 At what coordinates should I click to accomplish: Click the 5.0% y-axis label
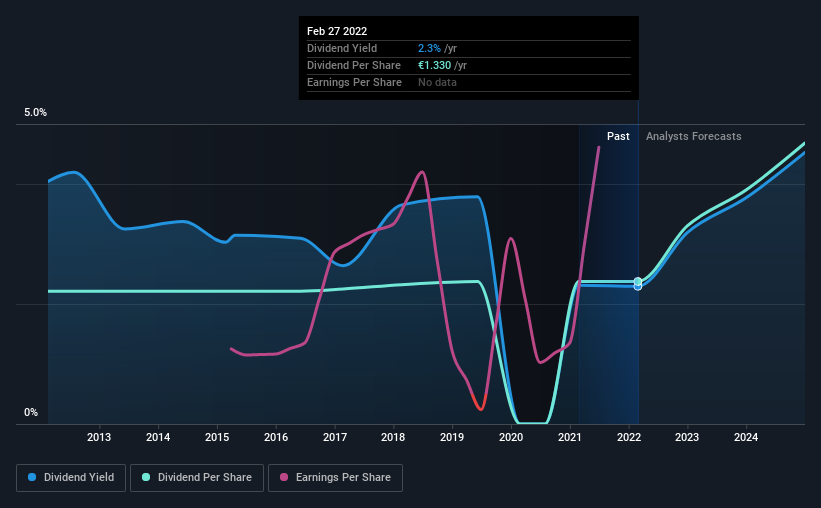(35, 113)
